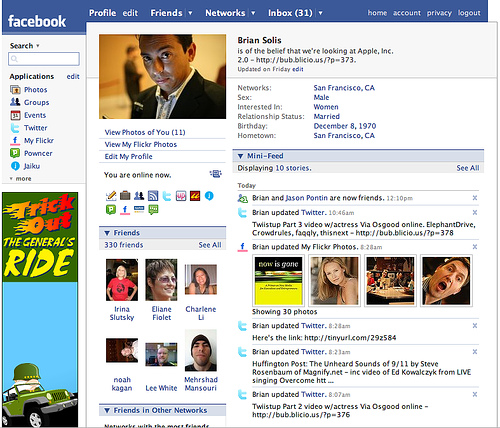
Task: Click See All next to 330 friends
Action: click(210, 245)
